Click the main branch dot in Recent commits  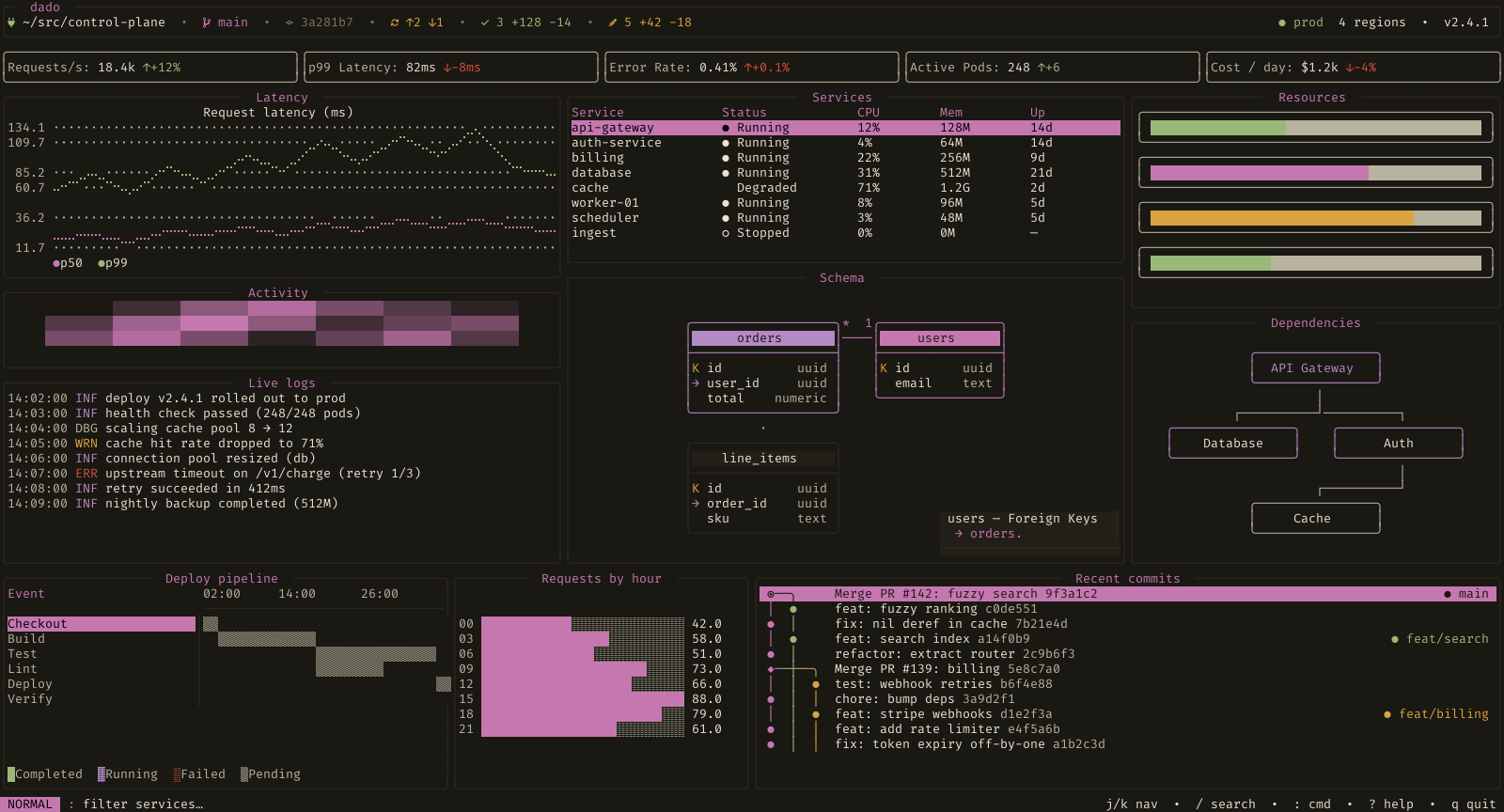coord(1448,594)
